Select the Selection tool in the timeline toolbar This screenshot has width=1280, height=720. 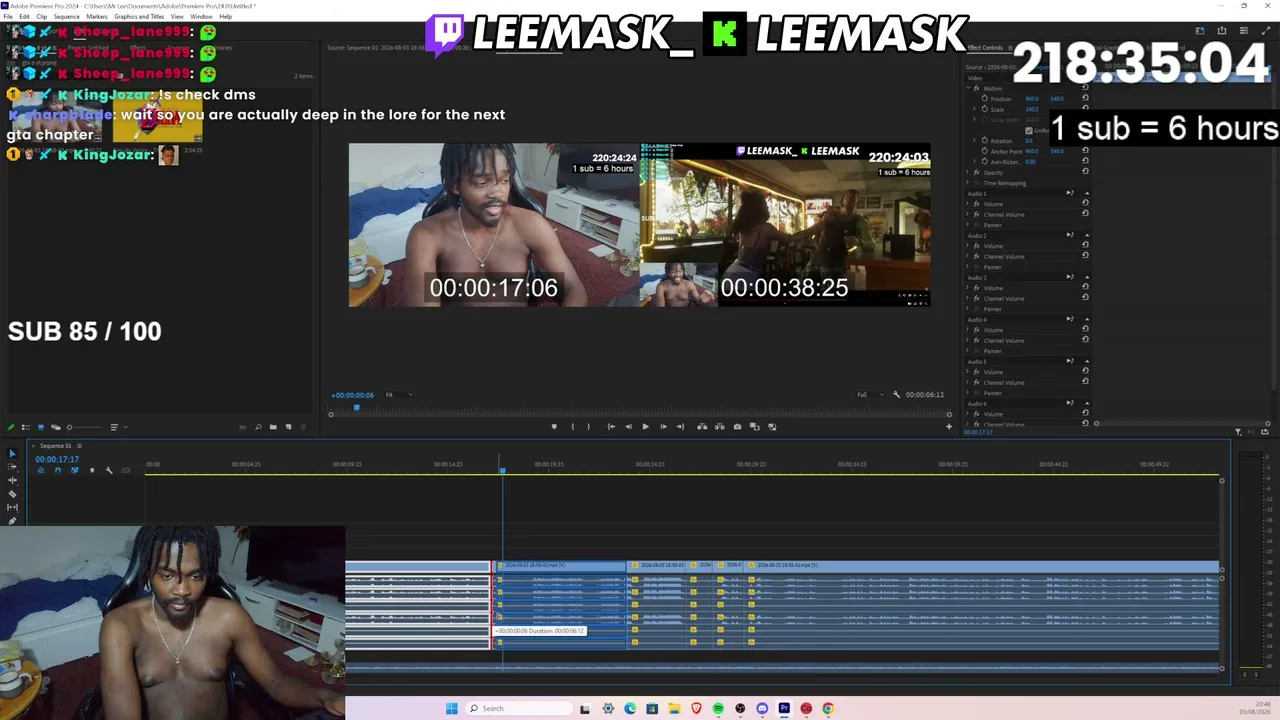point(13,454)
